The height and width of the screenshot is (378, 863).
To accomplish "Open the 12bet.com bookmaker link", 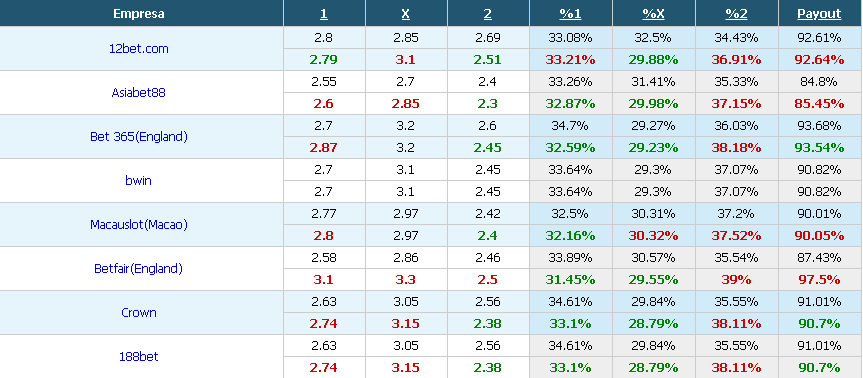I will pyautogui.click(x=139, y=48).
